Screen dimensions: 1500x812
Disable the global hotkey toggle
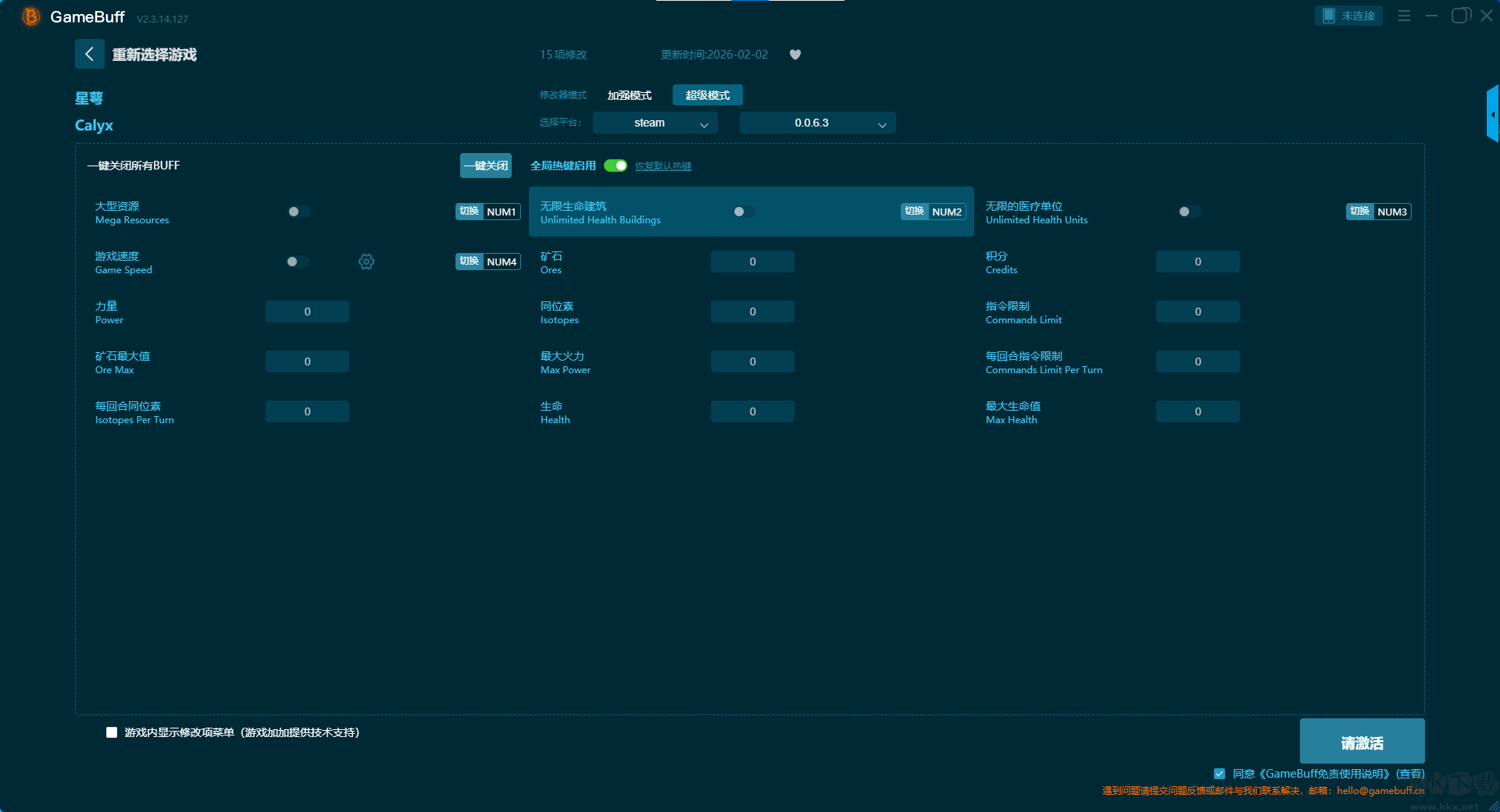(x=616, y=166)
